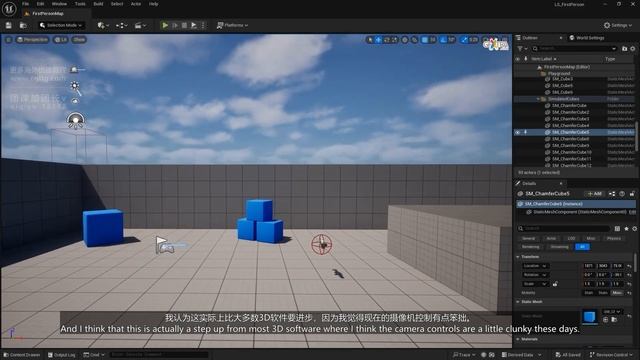Open the Tools menu
This screenshot has height=360, width=640.
point(80,4)
